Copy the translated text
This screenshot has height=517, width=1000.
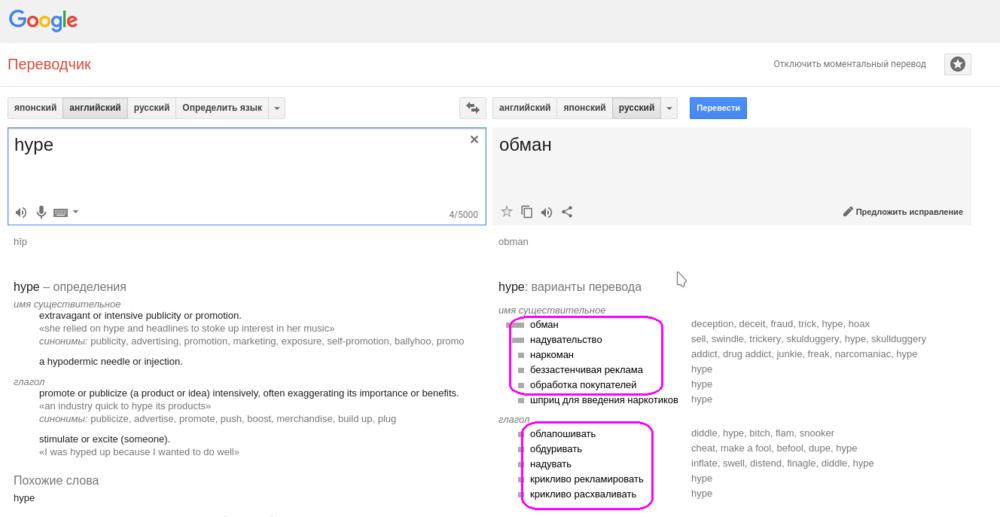click(527, 212)
